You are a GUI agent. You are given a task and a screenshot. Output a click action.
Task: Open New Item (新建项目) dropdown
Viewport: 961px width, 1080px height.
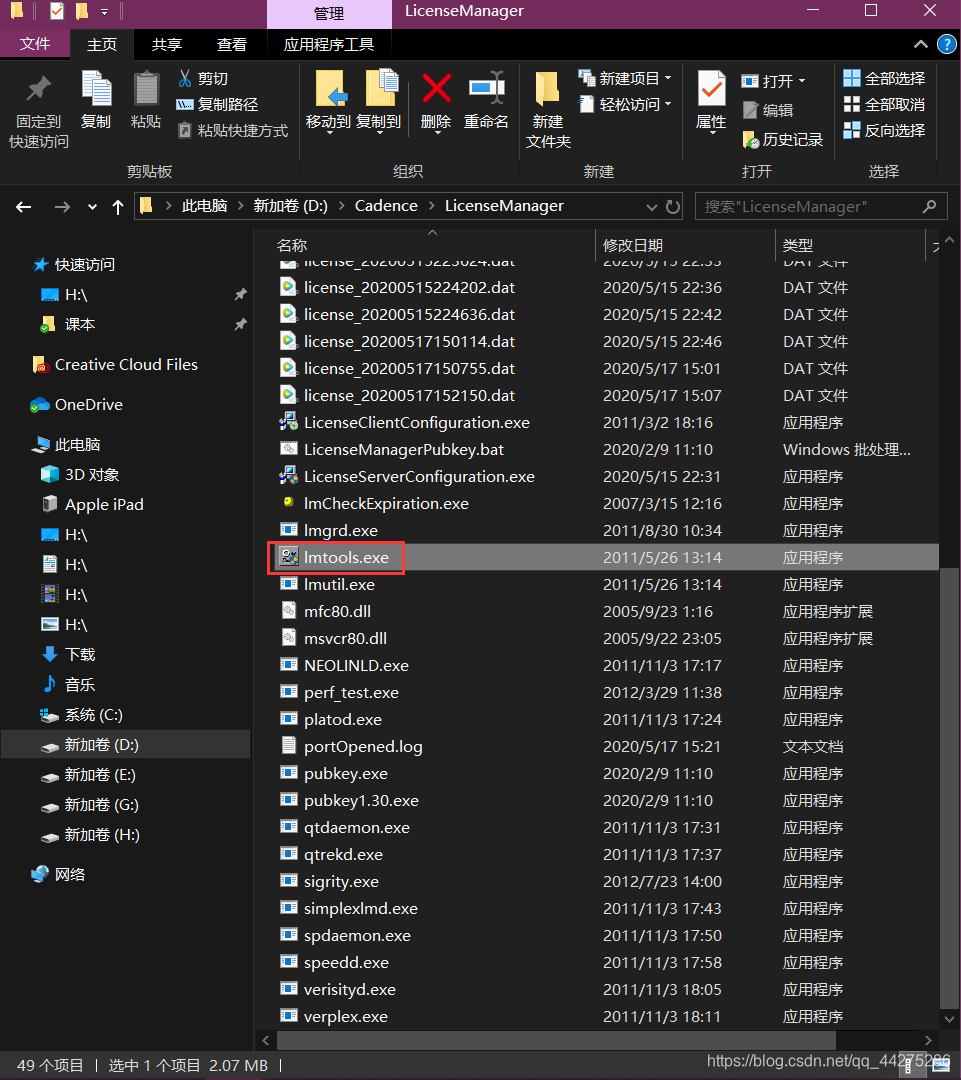(x=625, y=78)
